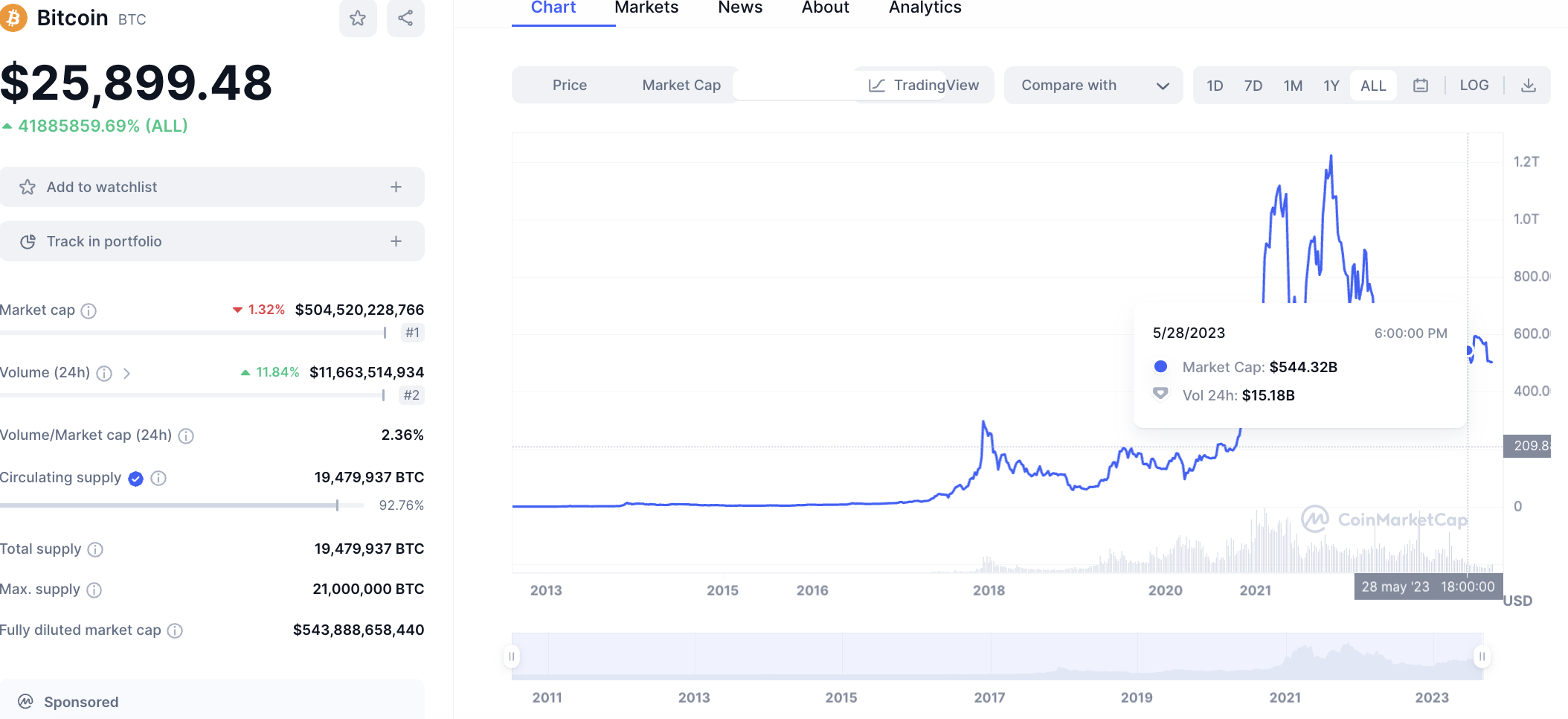Click the info icon next to Max. supply
Viewport: 1568px width, 719px height.
click(x=94, y=590)
